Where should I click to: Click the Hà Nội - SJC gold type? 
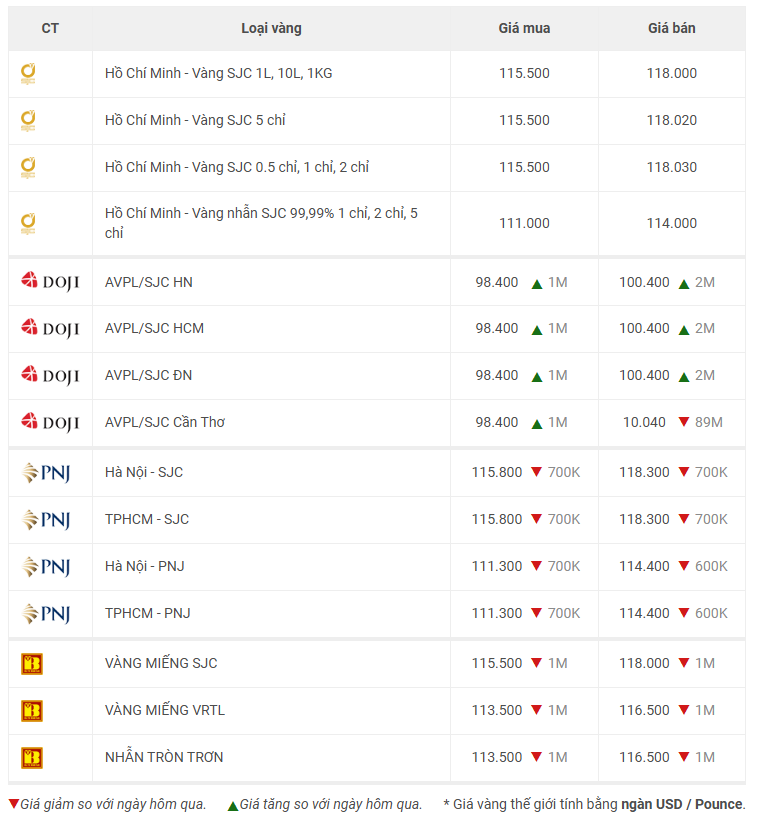[x=144, y=472]
